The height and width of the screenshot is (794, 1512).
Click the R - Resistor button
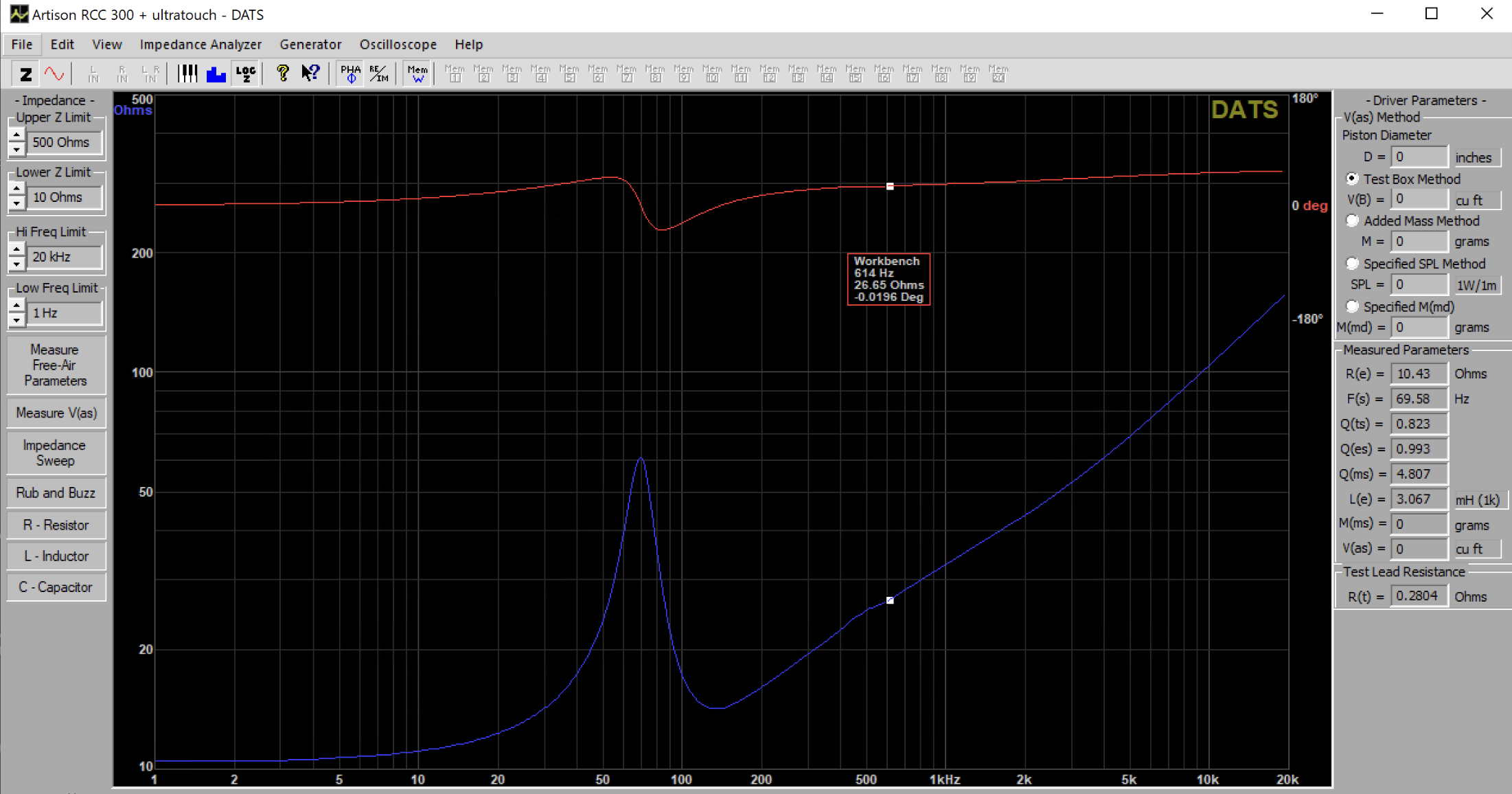tap(56, 525)
